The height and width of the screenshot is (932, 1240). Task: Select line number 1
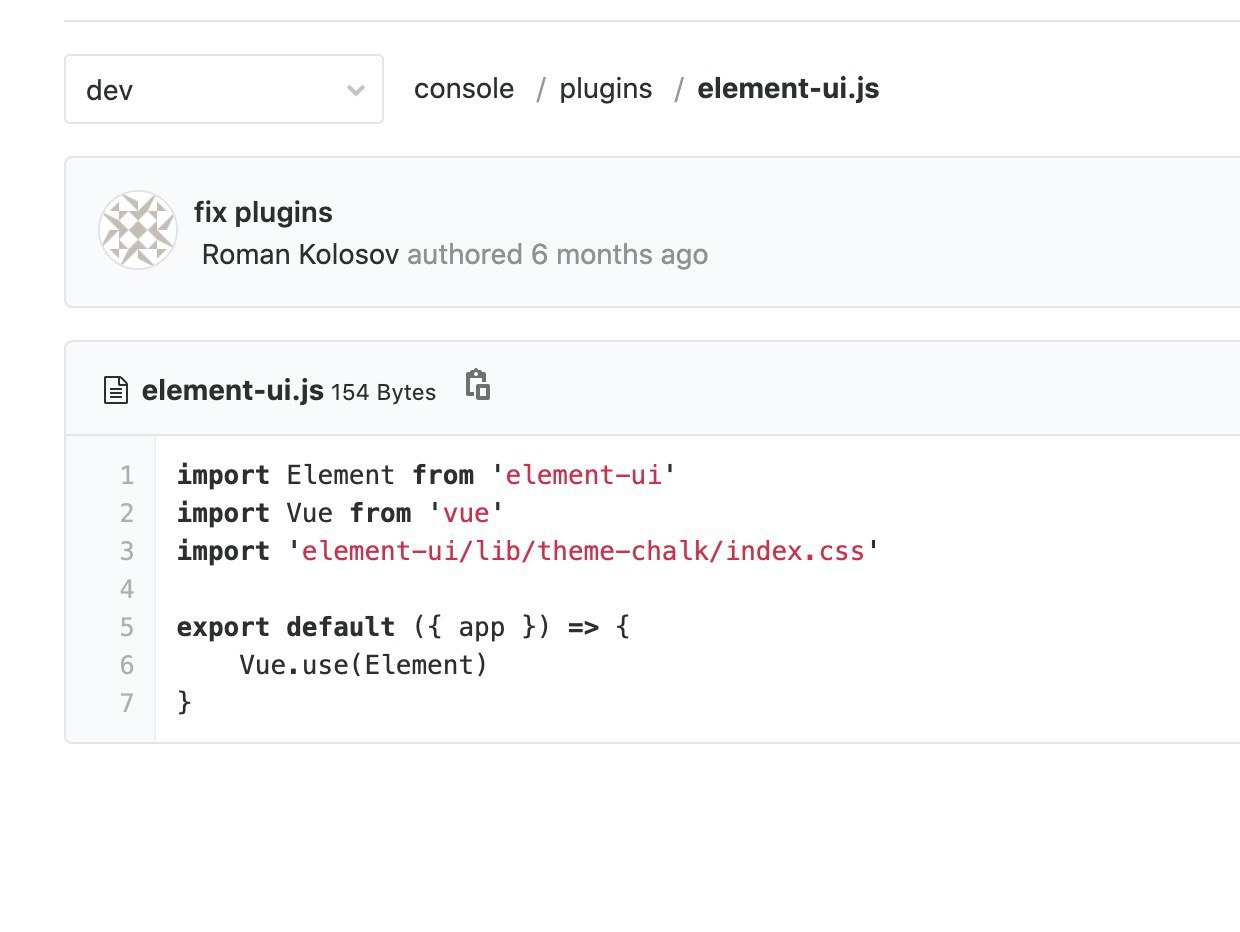click(126, 475)
